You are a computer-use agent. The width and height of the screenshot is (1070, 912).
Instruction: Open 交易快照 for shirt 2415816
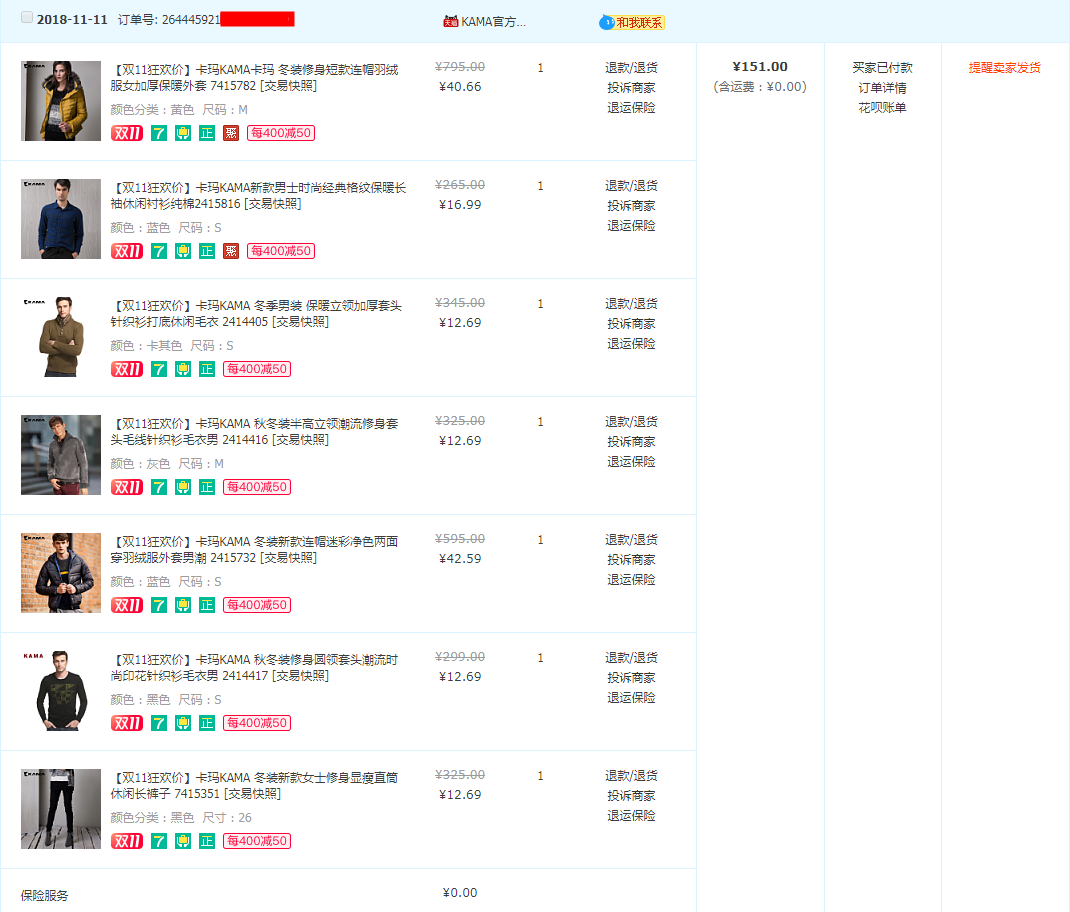(272, 204)
